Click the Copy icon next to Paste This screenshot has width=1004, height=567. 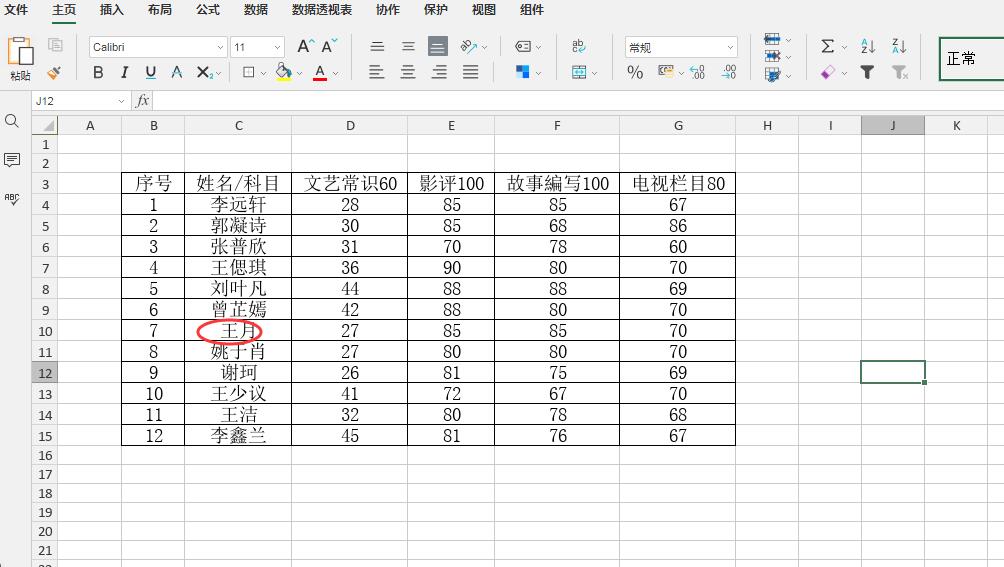pyautogui.click(x=55, y=45)
